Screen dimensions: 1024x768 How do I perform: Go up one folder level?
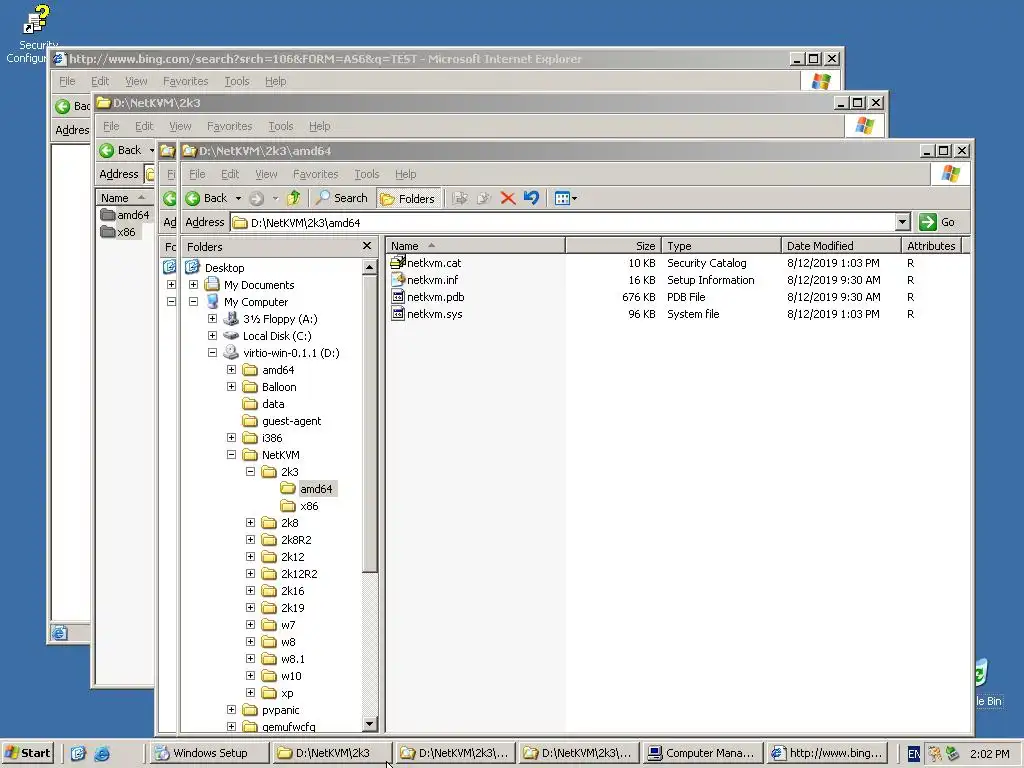[x=294, y=198]
